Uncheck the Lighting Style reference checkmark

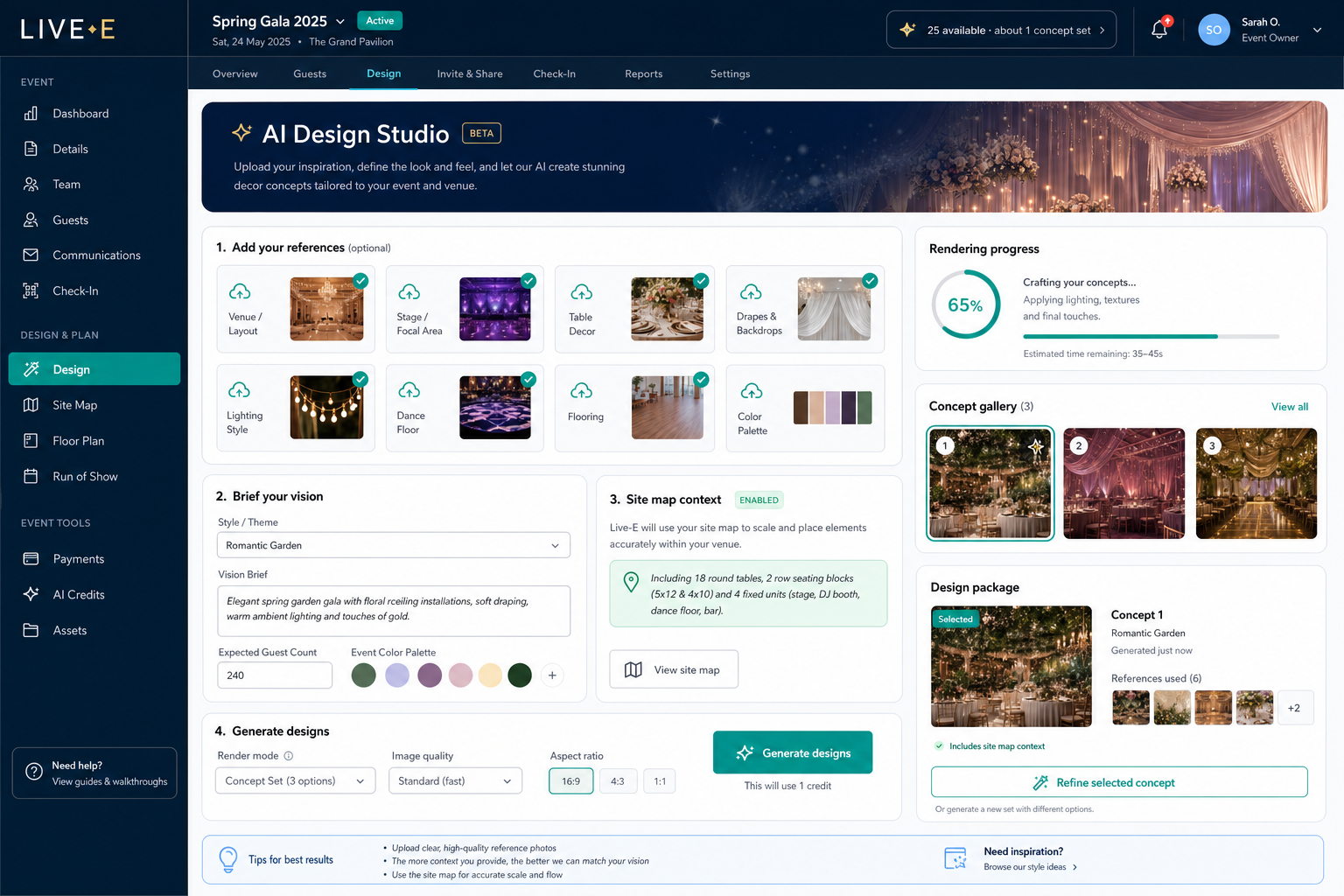tap(360, 379)
